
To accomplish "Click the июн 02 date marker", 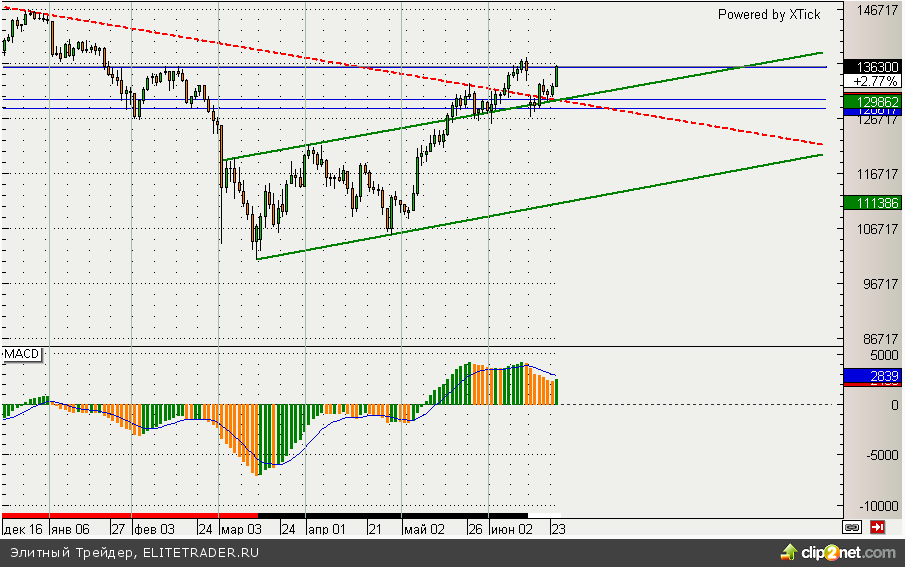I will click(x=511, y=528).
